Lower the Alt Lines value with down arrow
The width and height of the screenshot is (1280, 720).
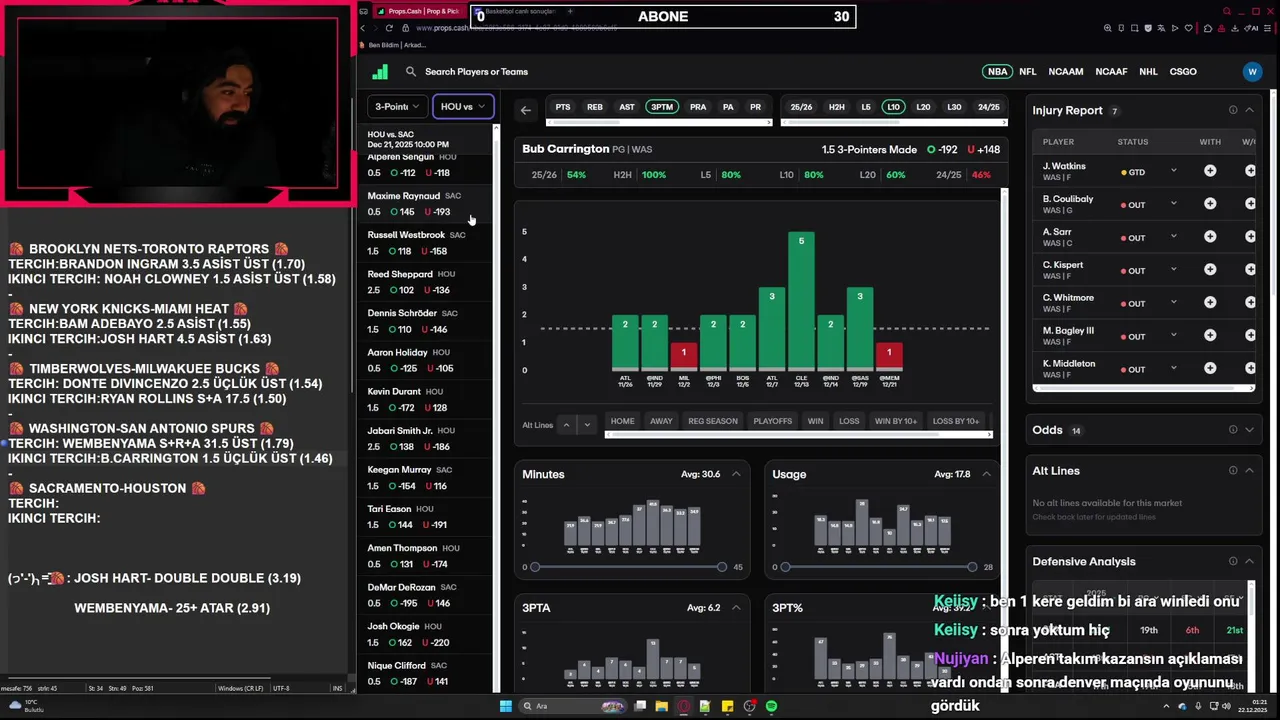click(x=587, y=424)
